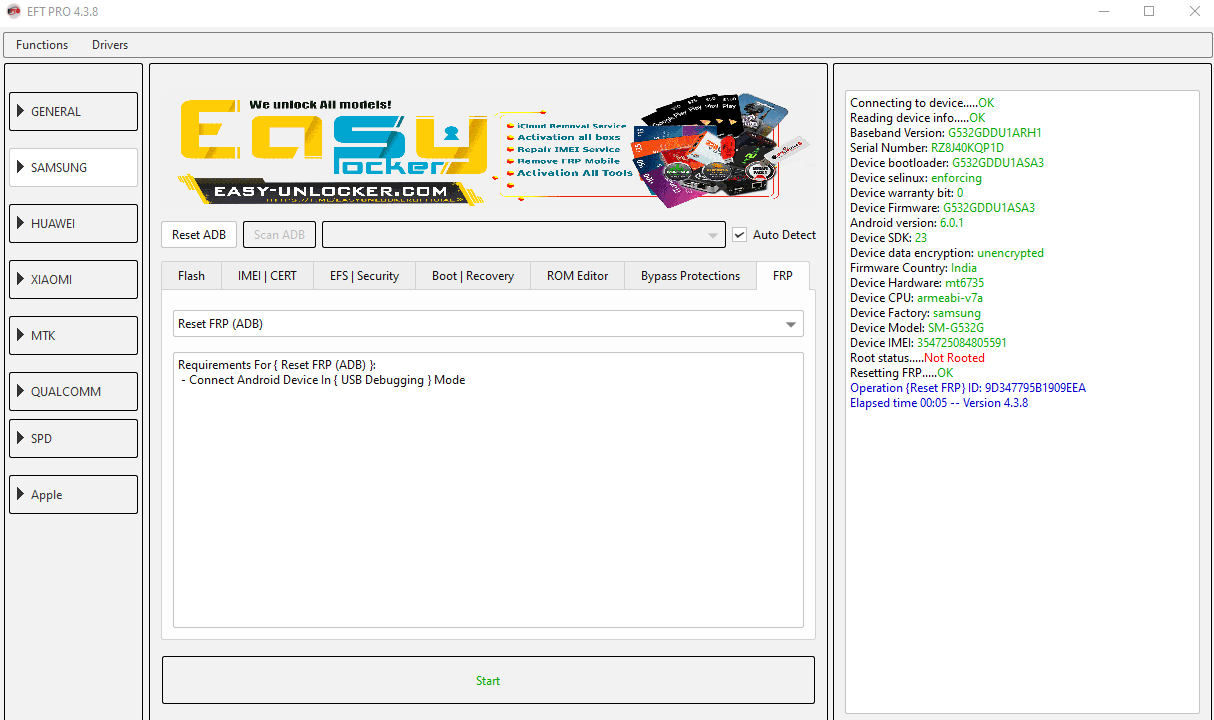
Task: Switch to the ROM Editor tab
Action: point(577,276)
